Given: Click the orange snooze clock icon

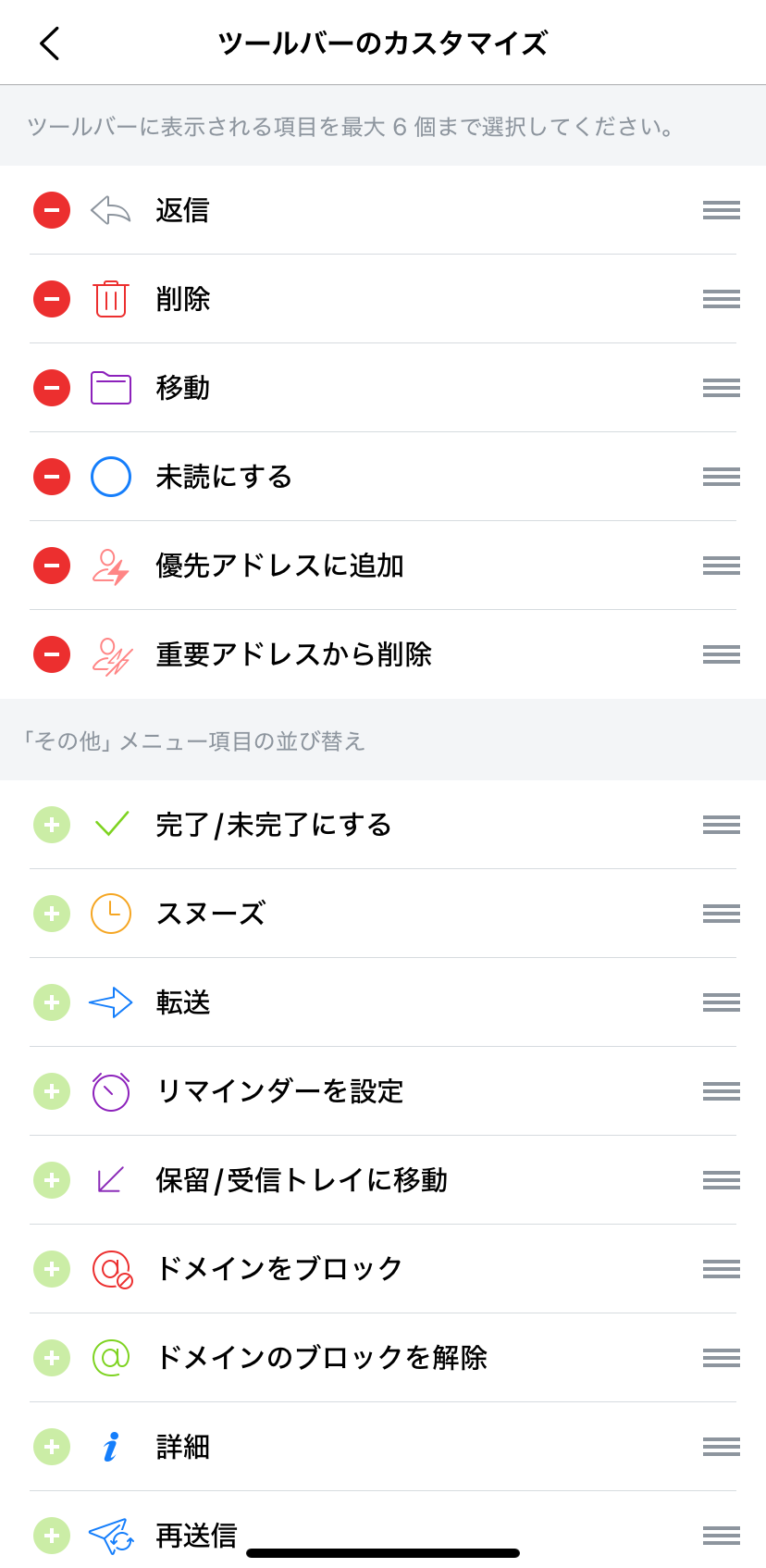Looking at the screenshot, I should (x=111, y=914).
